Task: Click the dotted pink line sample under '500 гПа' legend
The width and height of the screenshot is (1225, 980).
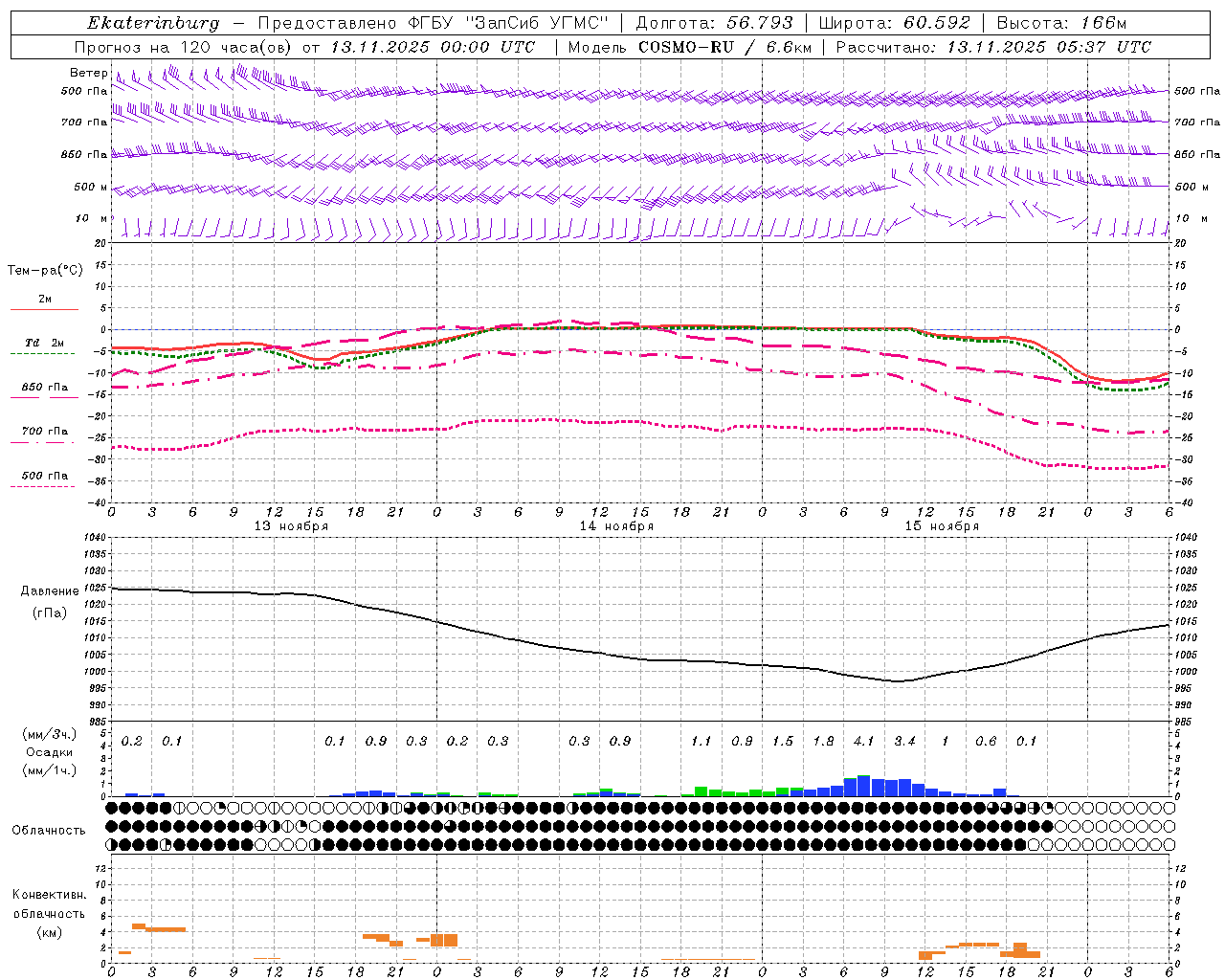Action: (42, 487)
